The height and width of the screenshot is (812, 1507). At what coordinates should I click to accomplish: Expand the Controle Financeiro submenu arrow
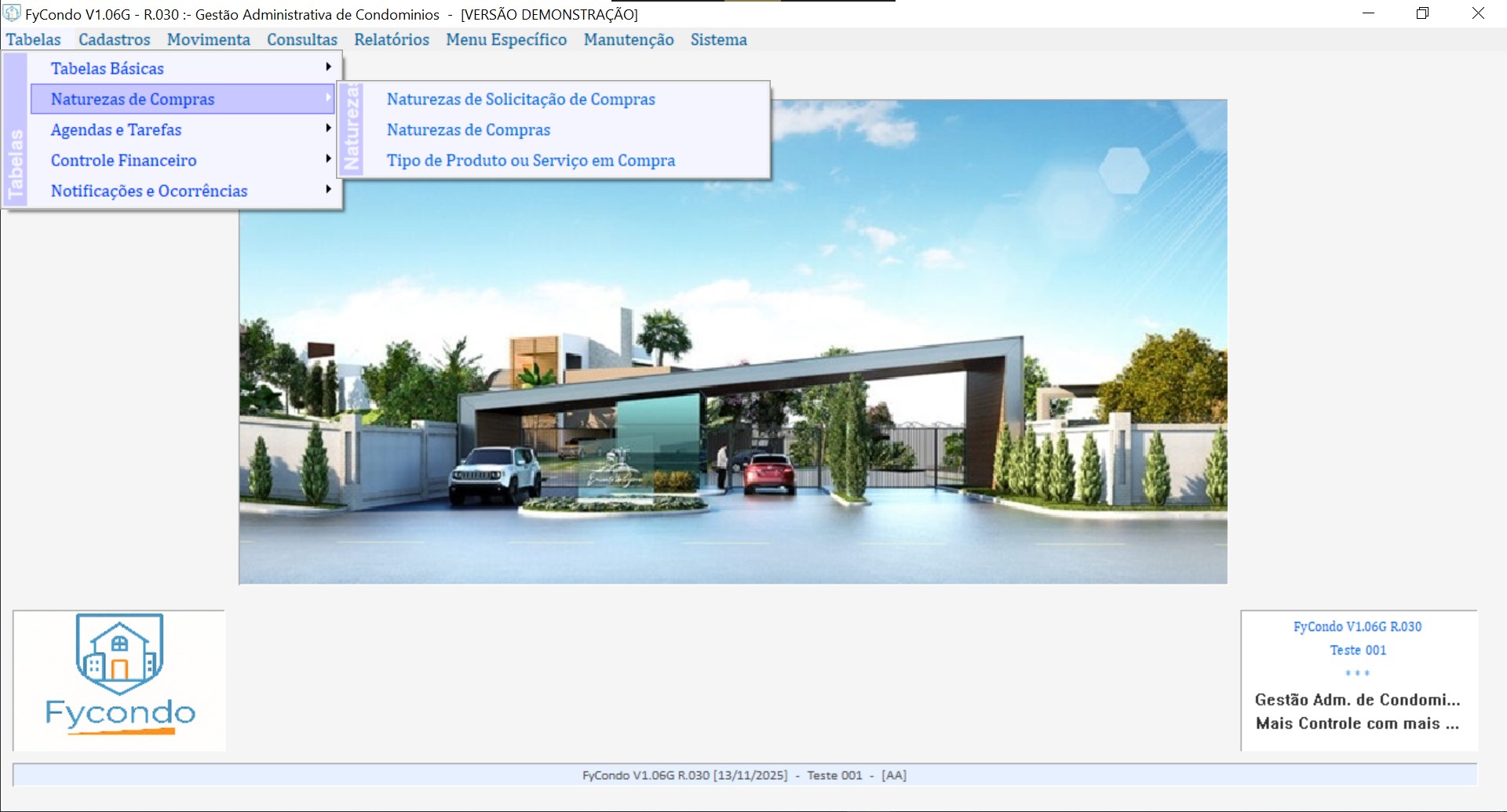point(328,159)
